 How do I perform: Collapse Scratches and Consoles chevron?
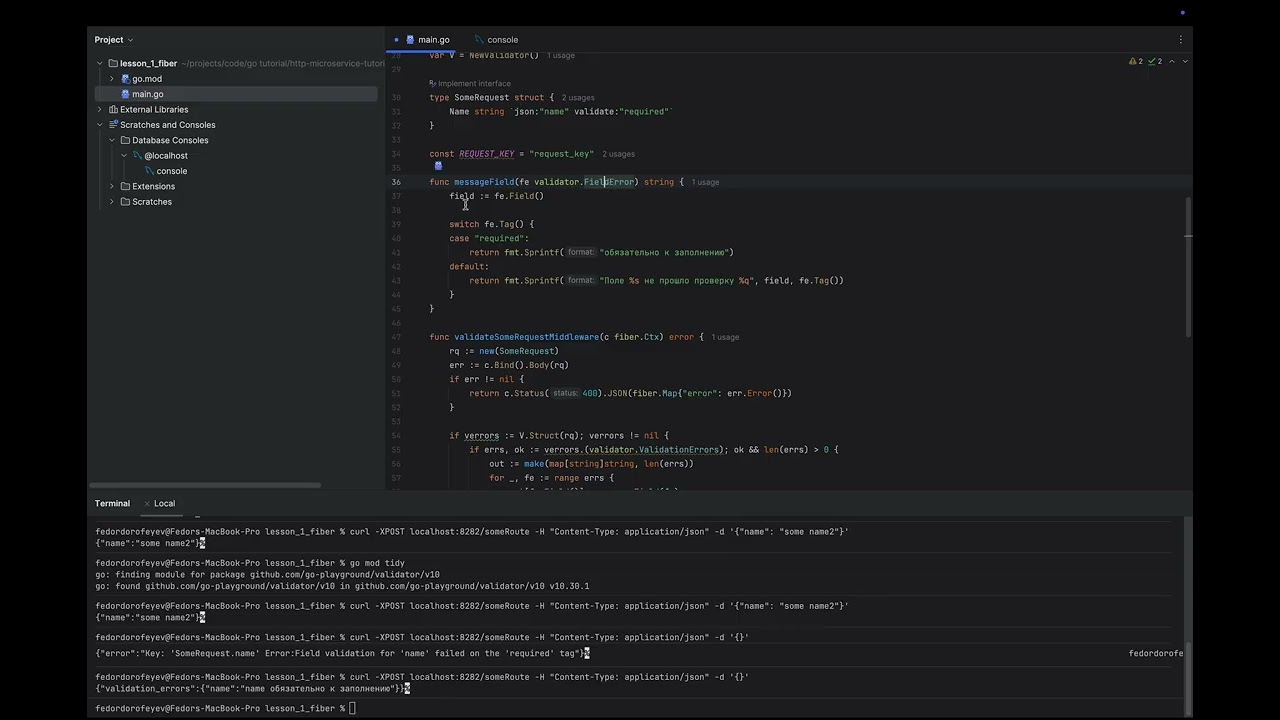pos(100,125)
